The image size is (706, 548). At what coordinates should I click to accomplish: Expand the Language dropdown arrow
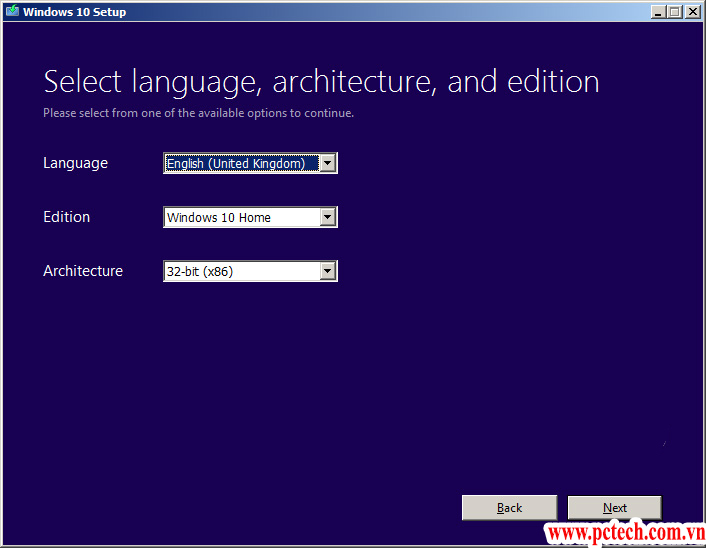coord(327,163)
